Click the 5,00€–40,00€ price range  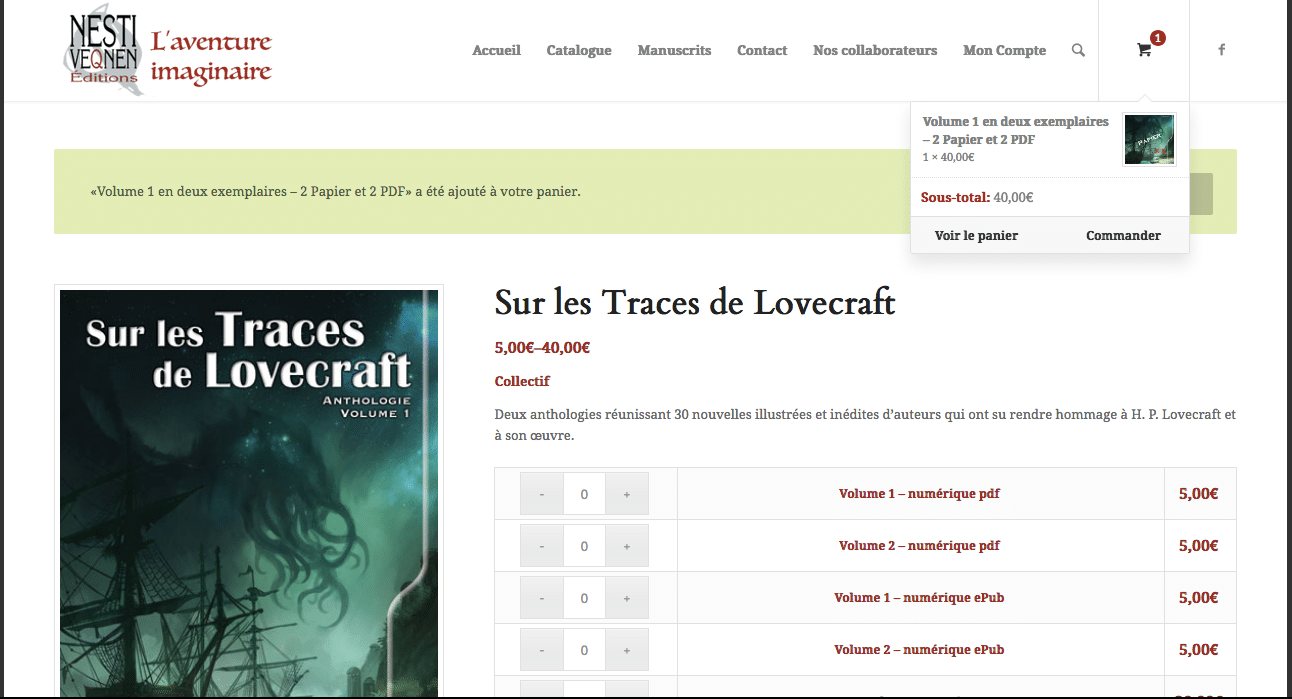pos(542,348)
